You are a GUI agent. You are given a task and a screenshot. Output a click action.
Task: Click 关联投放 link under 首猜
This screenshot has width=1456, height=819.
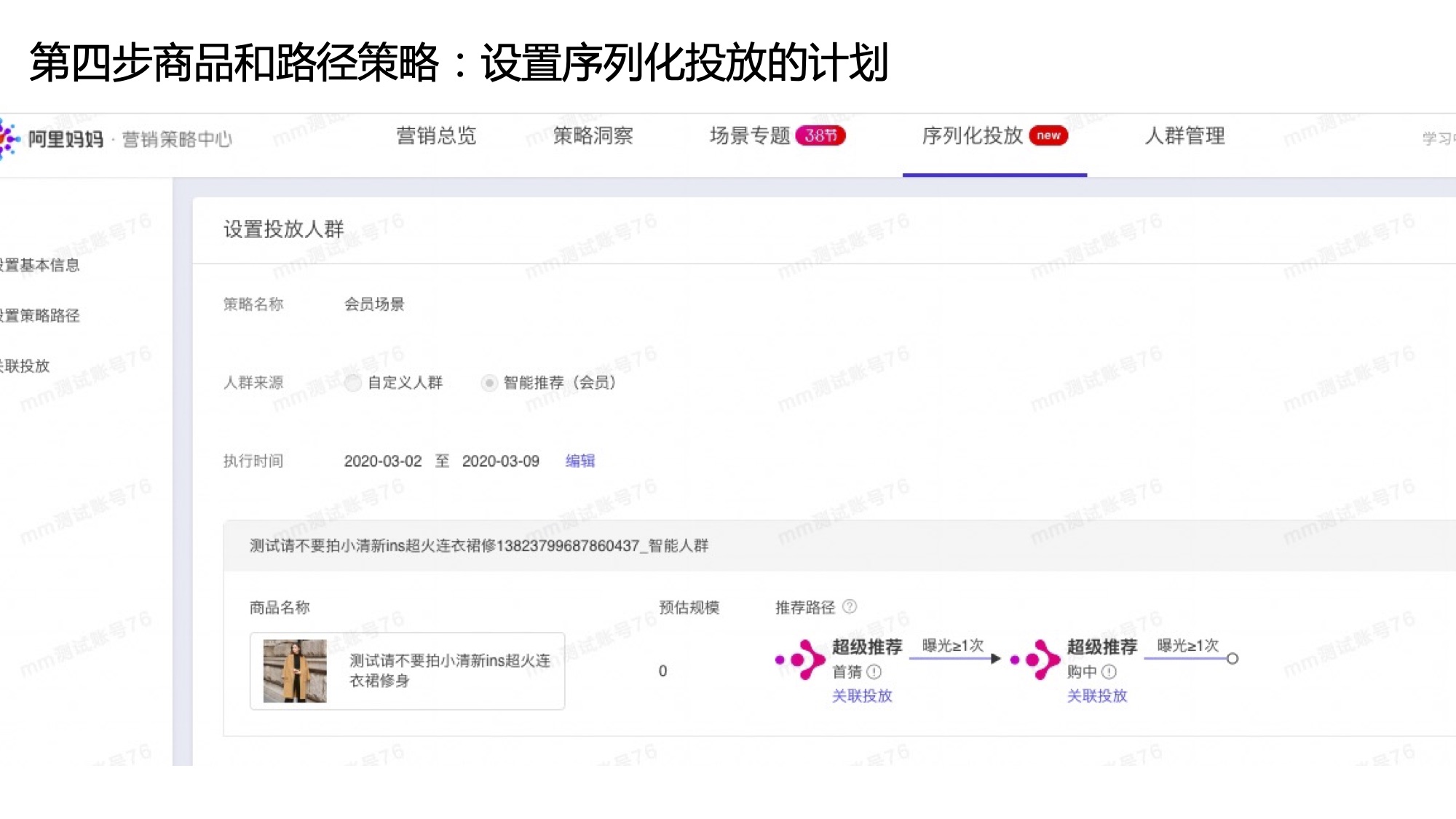(x=862, y=696)
